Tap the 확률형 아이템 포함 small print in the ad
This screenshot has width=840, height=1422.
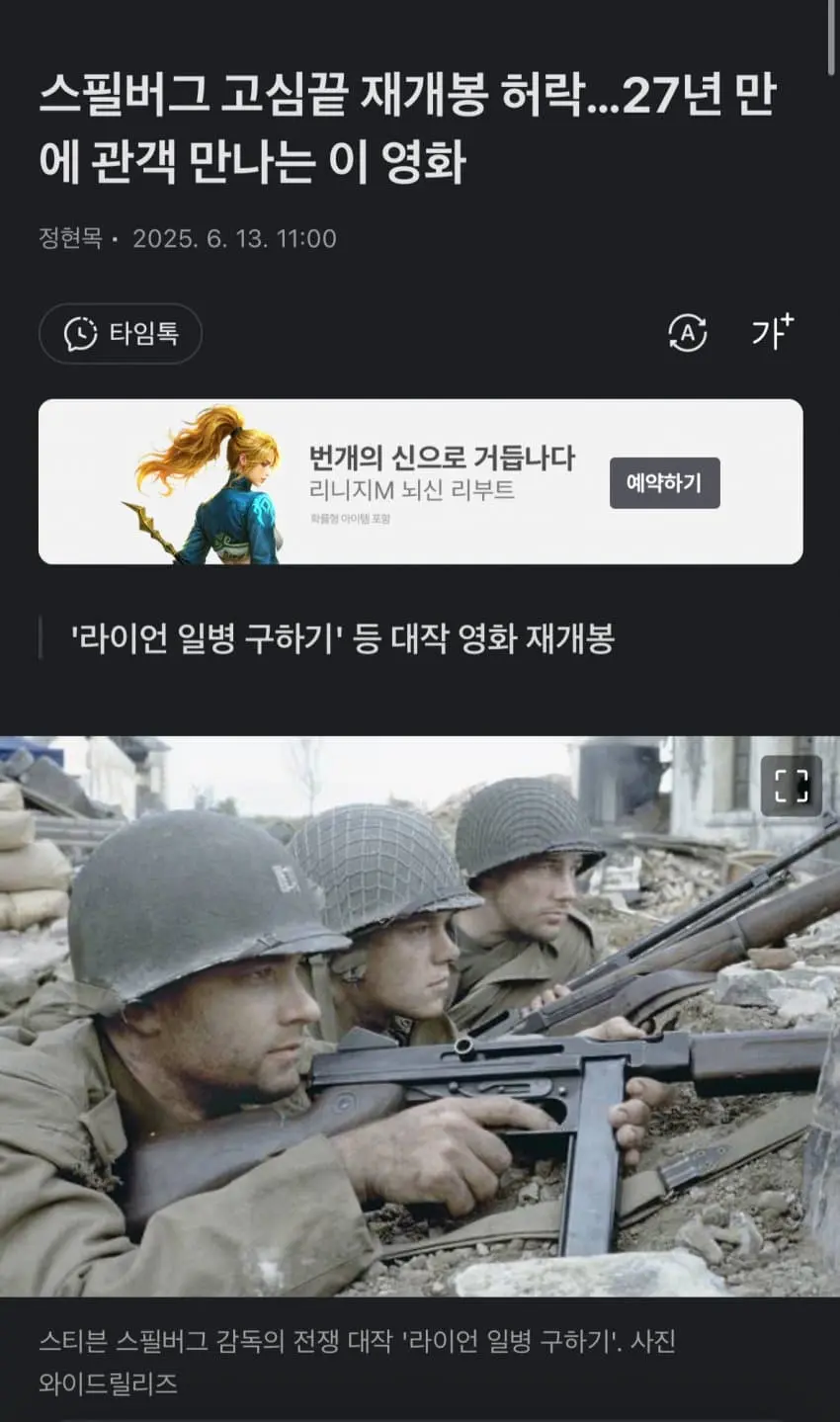tap(350, 519)
